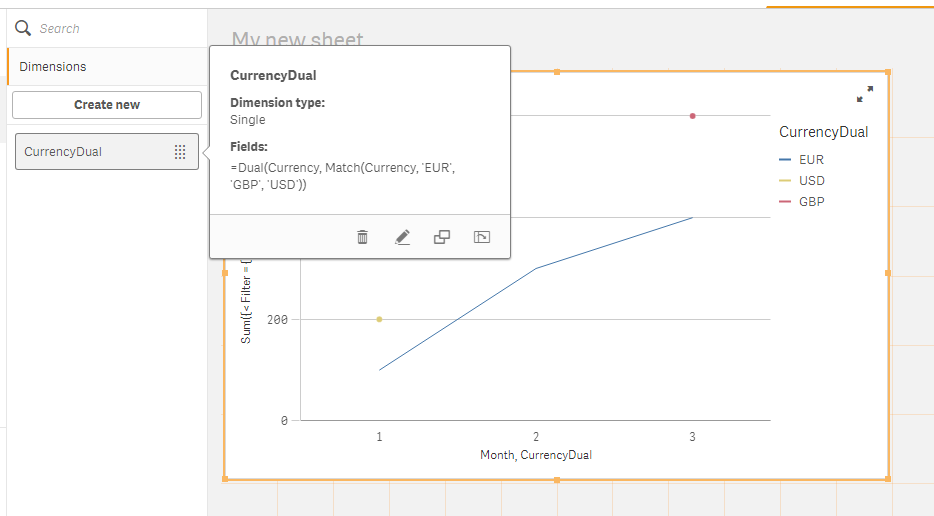Duplicate the CurrencyDual dimension
Screen dimensions: 934x516
442,237
